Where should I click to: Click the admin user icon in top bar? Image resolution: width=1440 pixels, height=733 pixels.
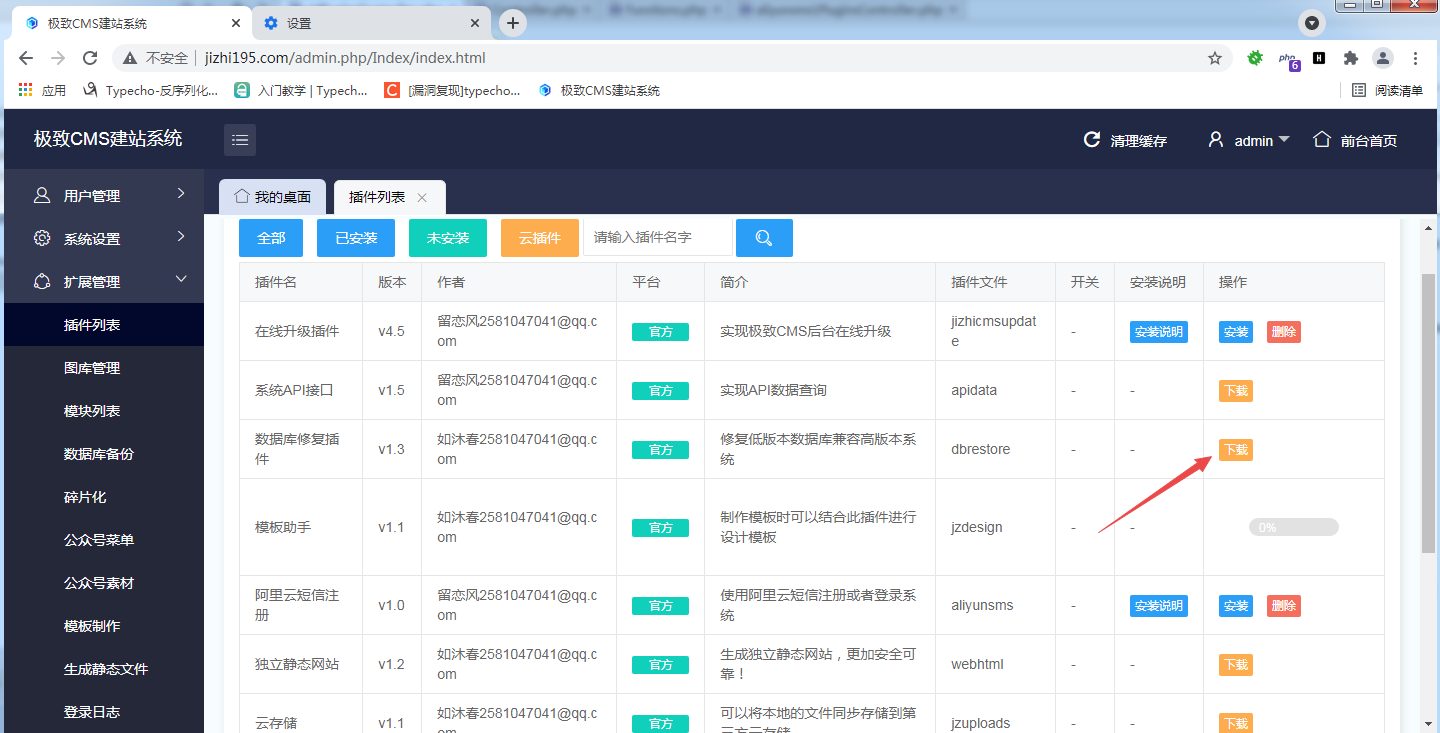point(1215,140)
